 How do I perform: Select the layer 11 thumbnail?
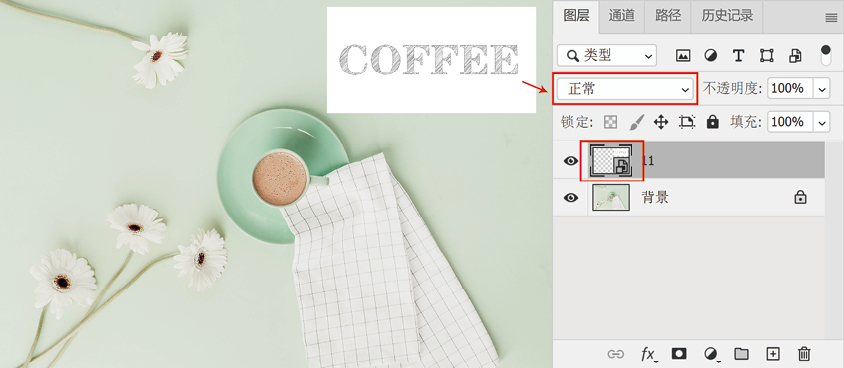point(611,160)
